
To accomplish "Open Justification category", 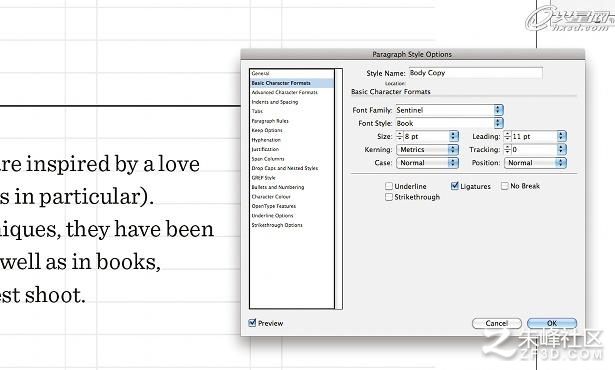I will [265, 149].
